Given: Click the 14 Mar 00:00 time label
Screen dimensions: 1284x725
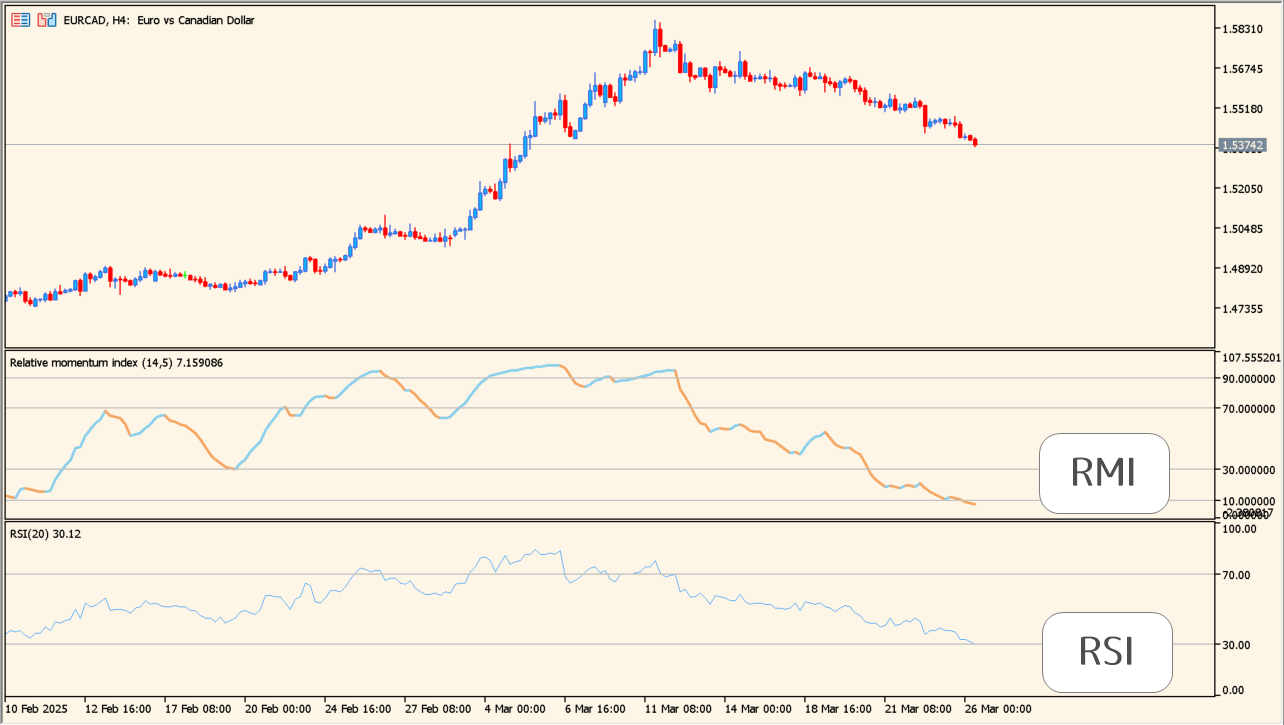Looking at the screenshot, I should 758,708.
